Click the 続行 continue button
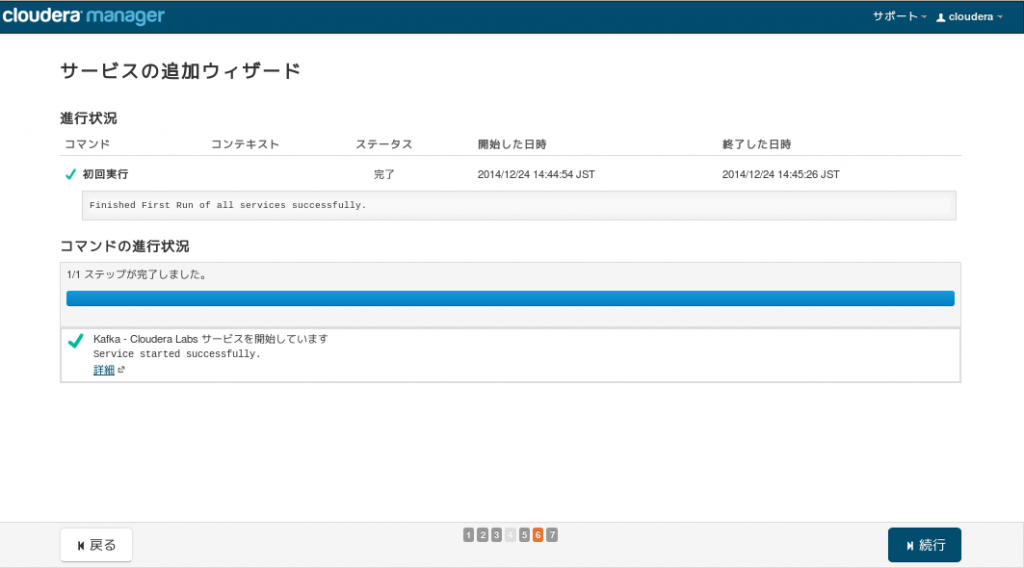The width and height of the screenshot is (1024, 568). [924, 544]
